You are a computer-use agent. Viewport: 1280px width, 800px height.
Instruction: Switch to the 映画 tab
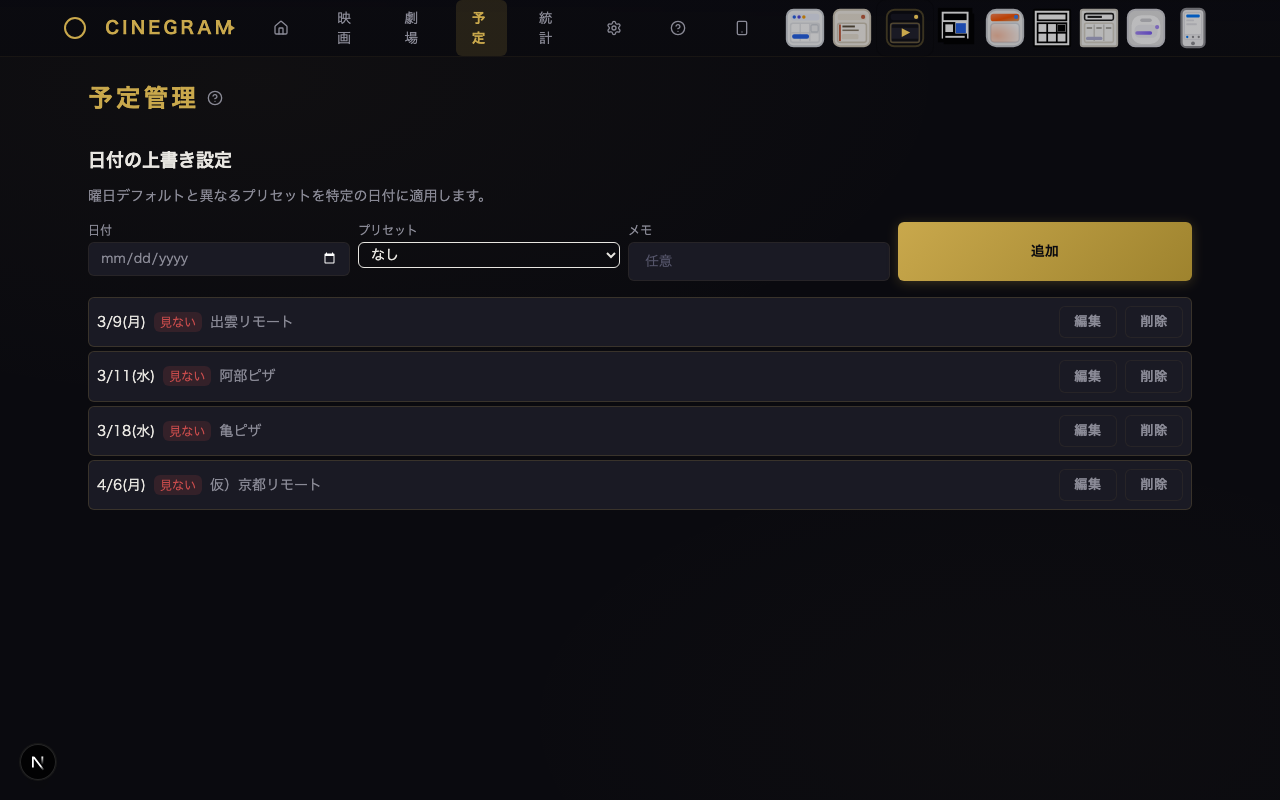click(344, 28)
